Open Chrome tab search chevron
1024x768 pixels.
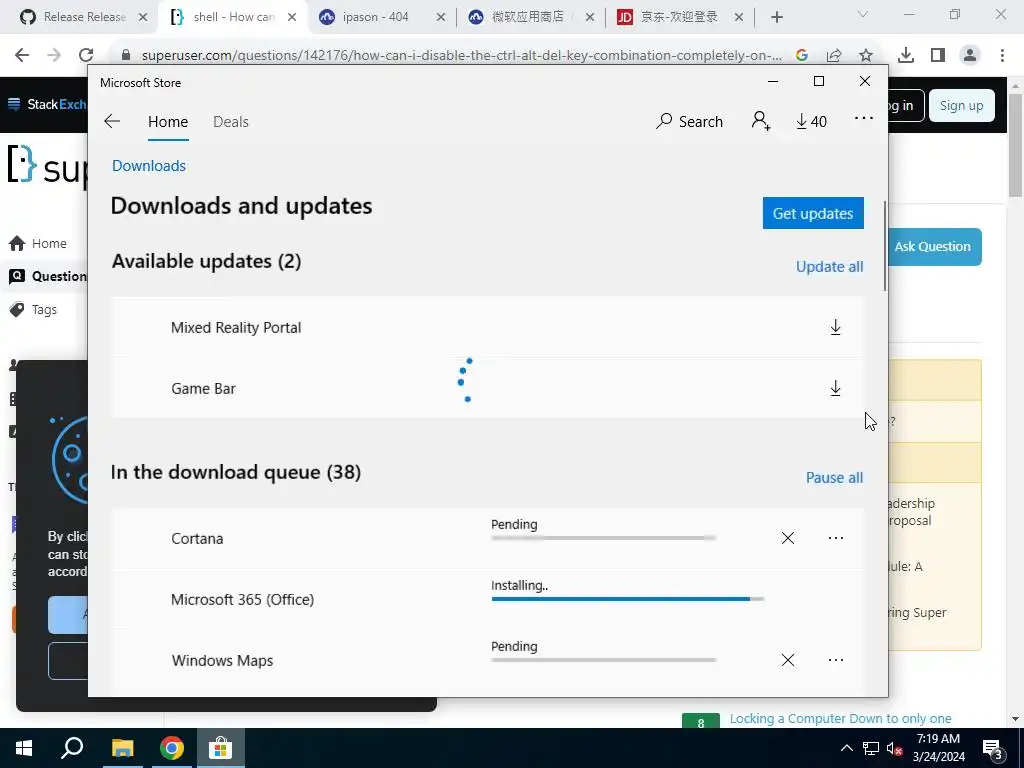[x=863, y=14]
